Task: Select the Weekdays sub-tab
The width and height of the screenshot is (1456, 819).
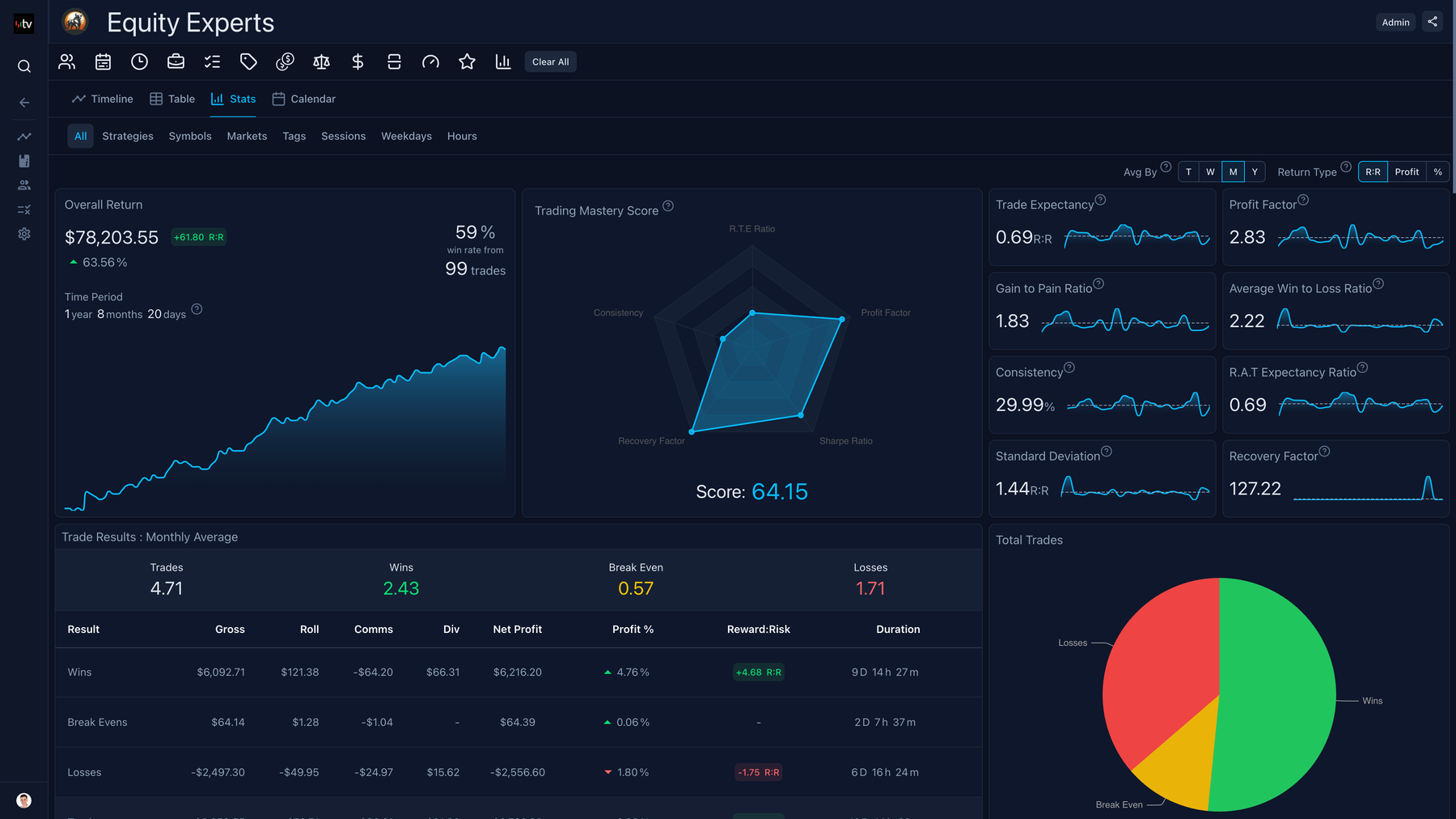Action: (406, 136)
